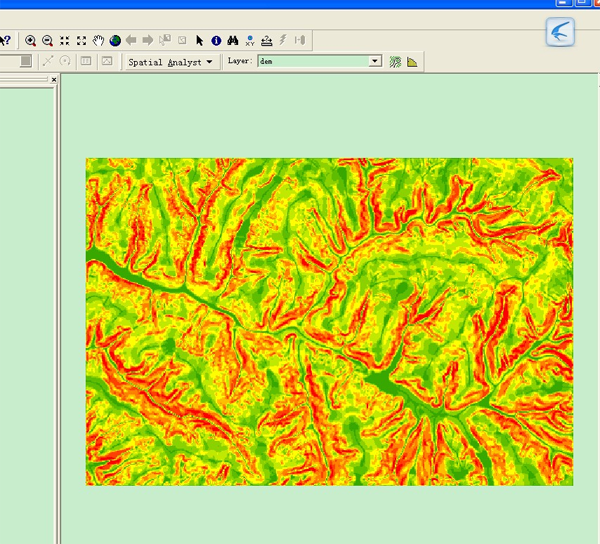Image resolution: width=600 pixels, height=544 pixels.
Task: Click the Go To XY icon
Action: 249,41
